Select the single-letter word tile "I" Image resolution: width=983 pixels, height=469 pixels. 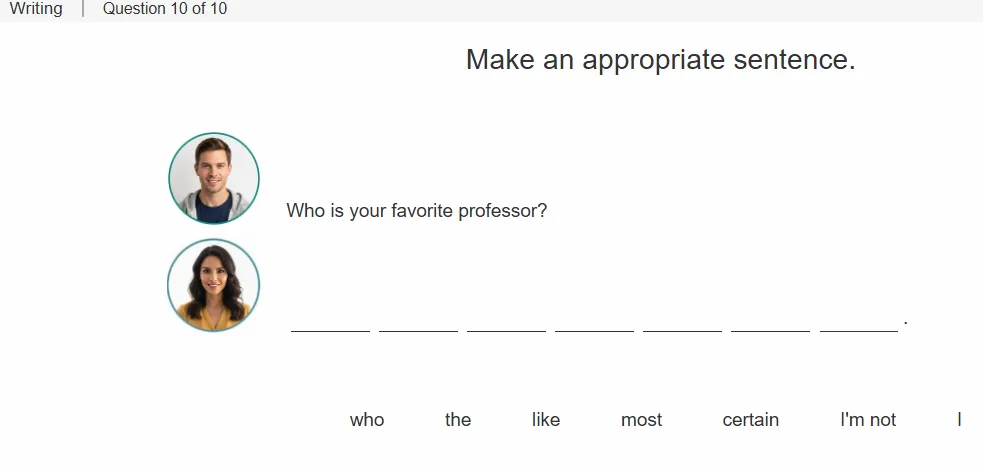pyautogui.click(x=959, y=419)
